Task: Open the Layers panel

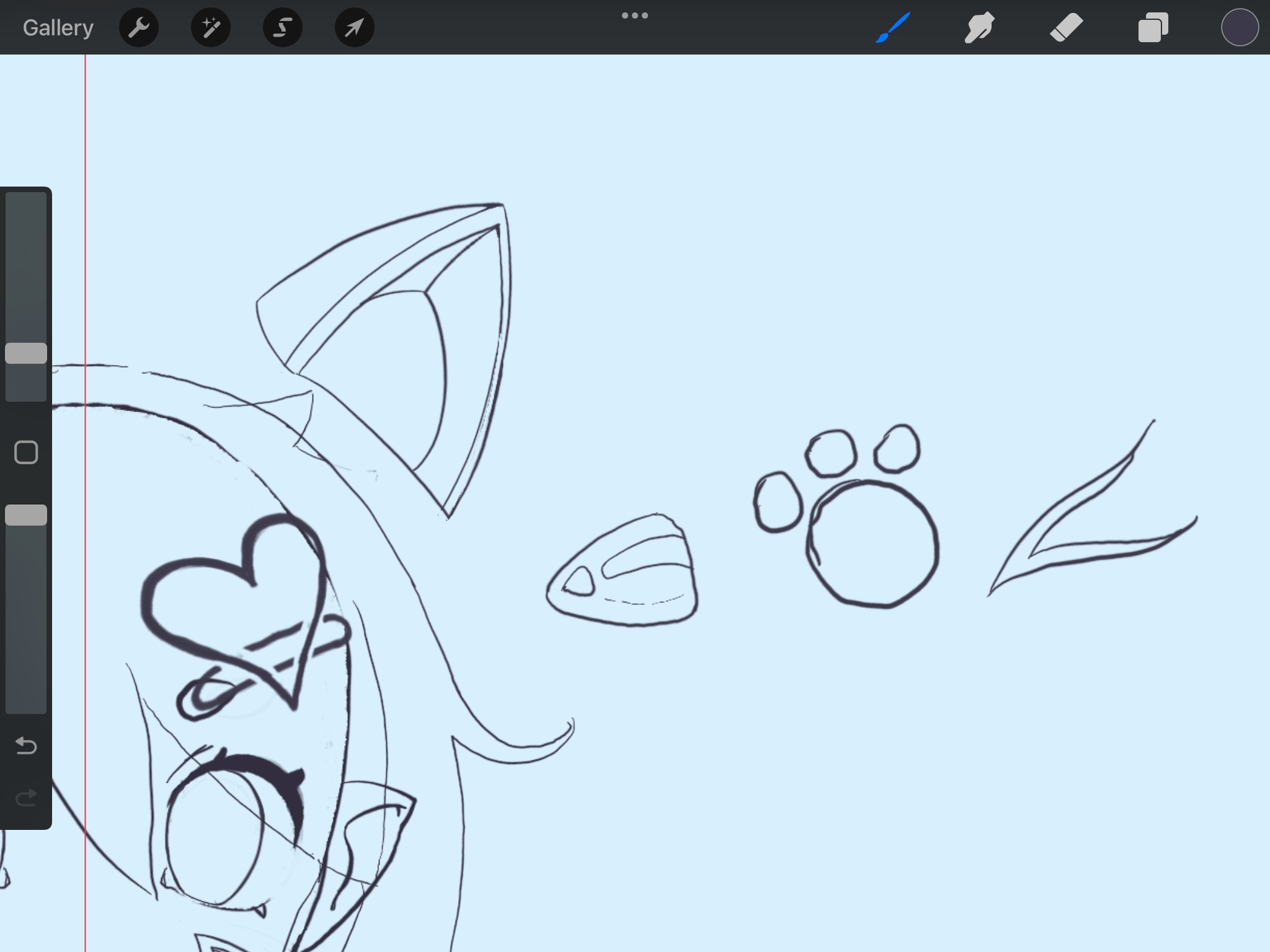Action: [x=1153, y=28]
